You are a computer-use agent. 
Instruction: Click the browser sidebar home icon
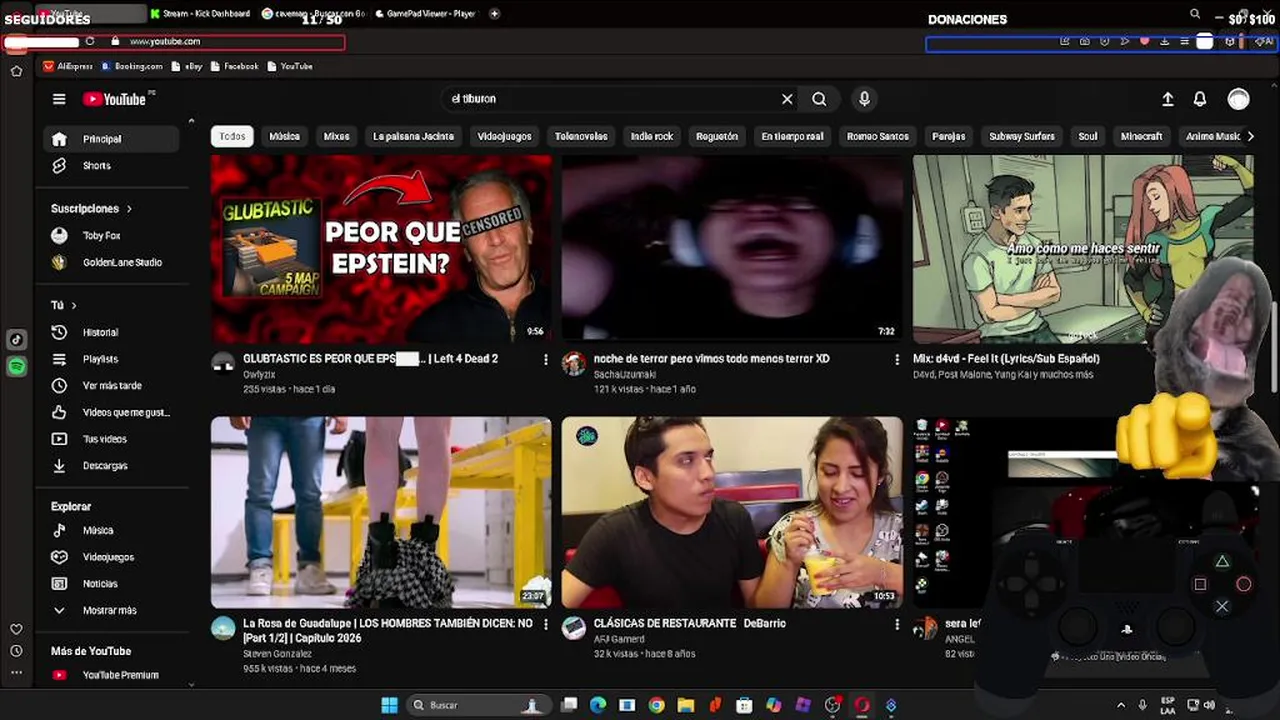tap(16, 71)
